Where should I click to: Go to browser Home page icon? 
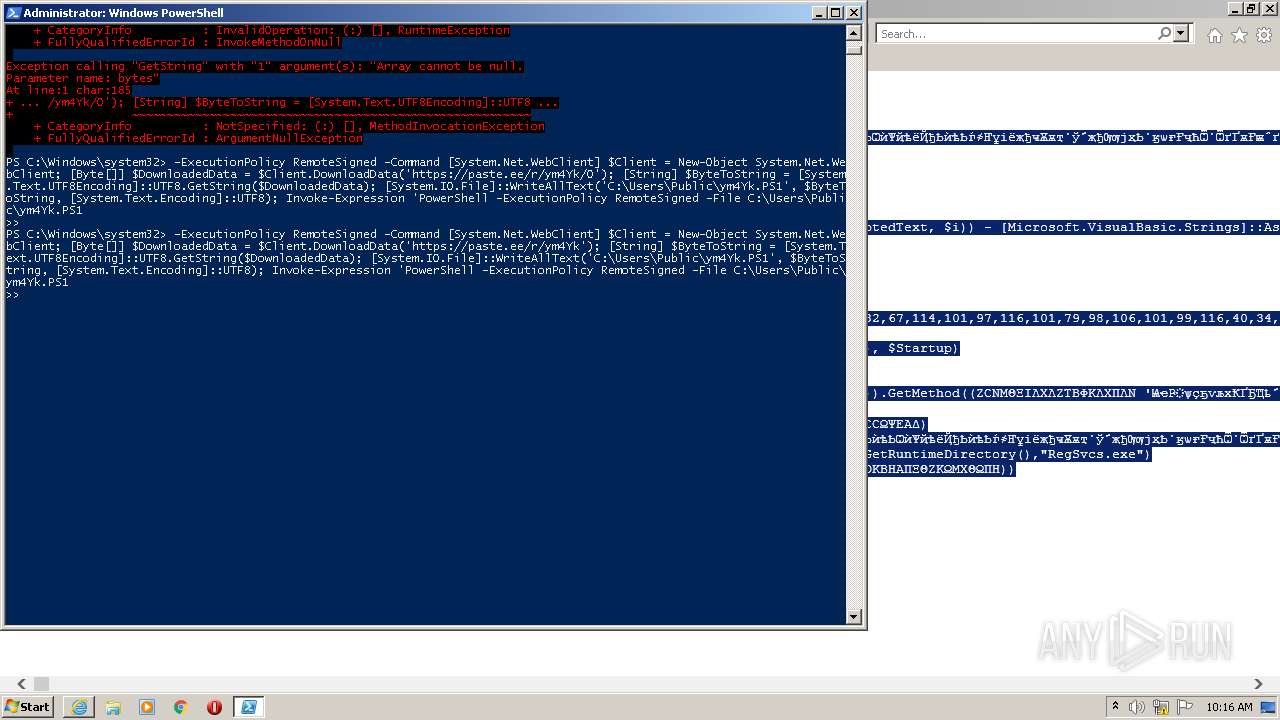[x=1214, y=35]
